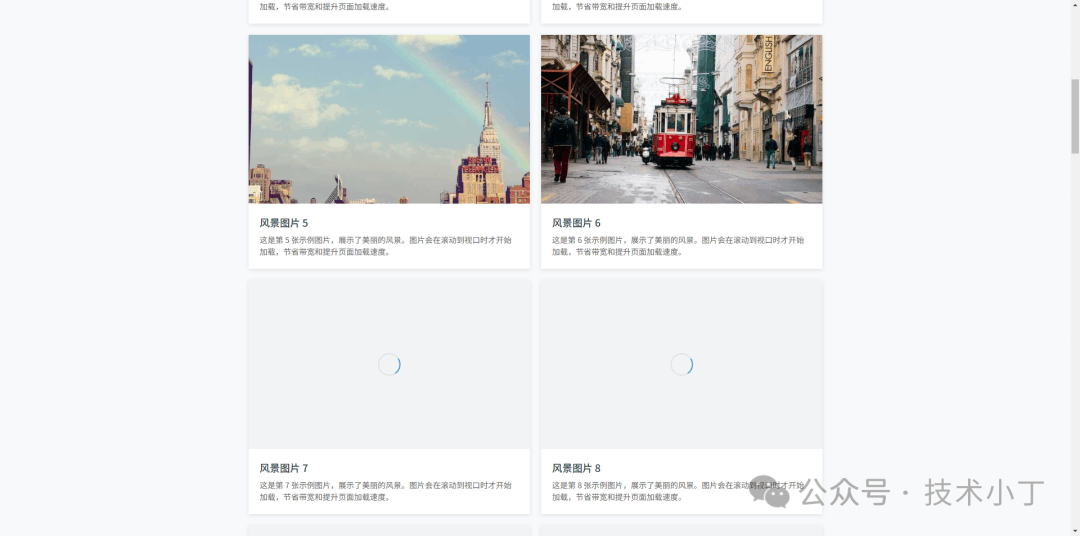
Task: Click the WeChat logo in the watermark
Action: pyautogui.click(x=769, y=491)
